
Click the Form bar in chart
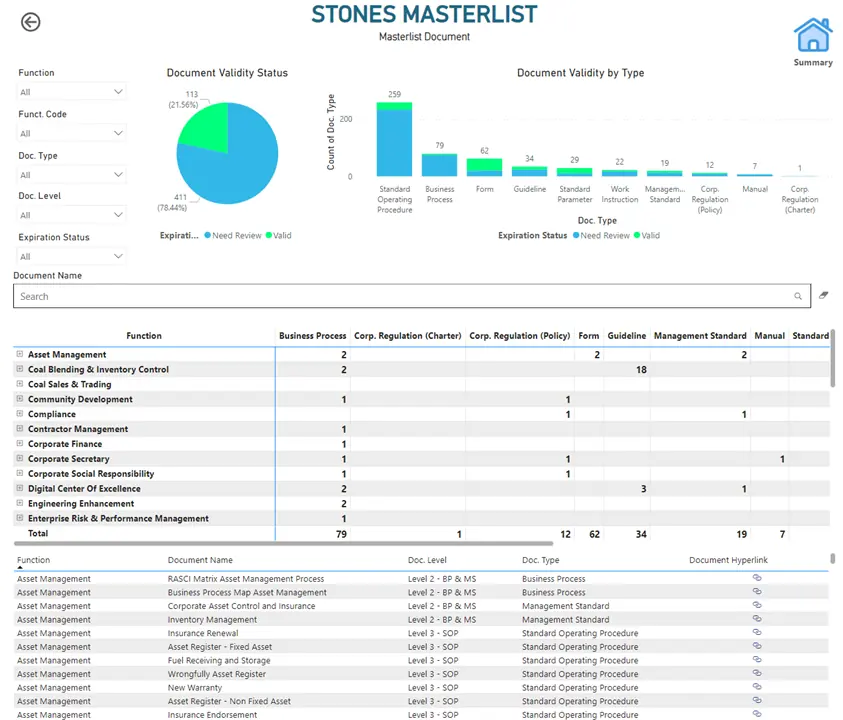[484, 167]
